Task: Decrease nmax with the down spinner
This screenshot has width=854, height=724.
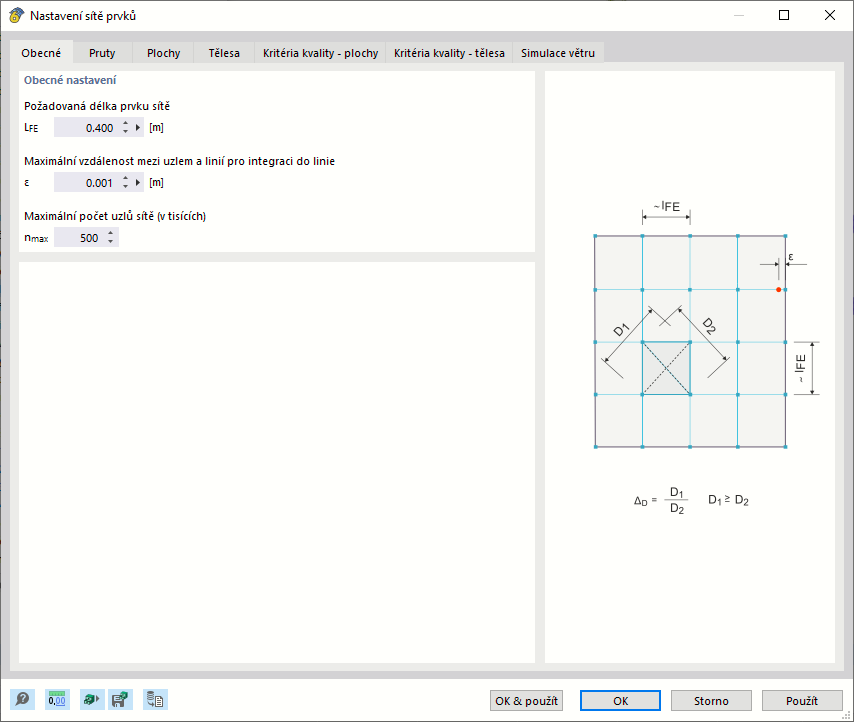Action: pyautogui.click(x=111, y=242)
